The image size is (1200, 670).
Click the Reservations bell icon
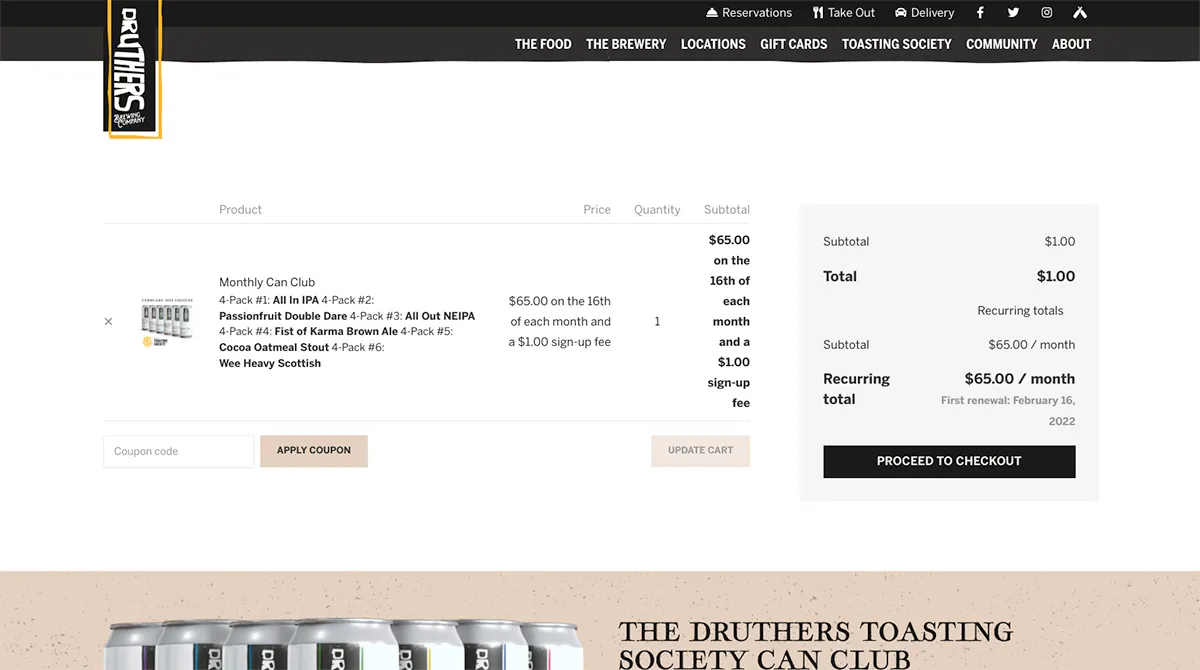712,13
